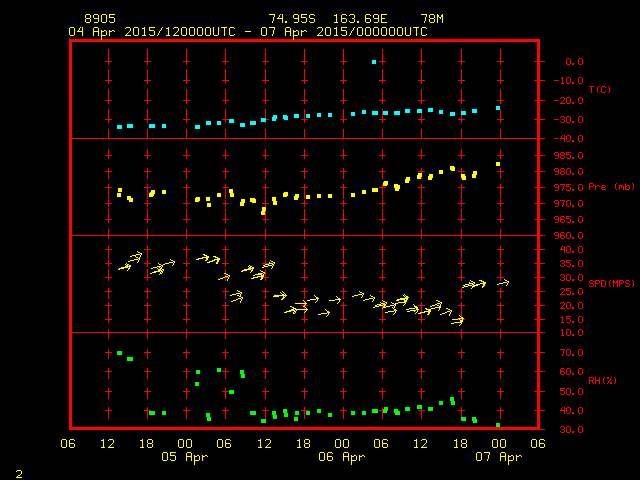640x480 pixels.
Task: Click the frame number 2 at bottom-left
Action: point(19,471)
